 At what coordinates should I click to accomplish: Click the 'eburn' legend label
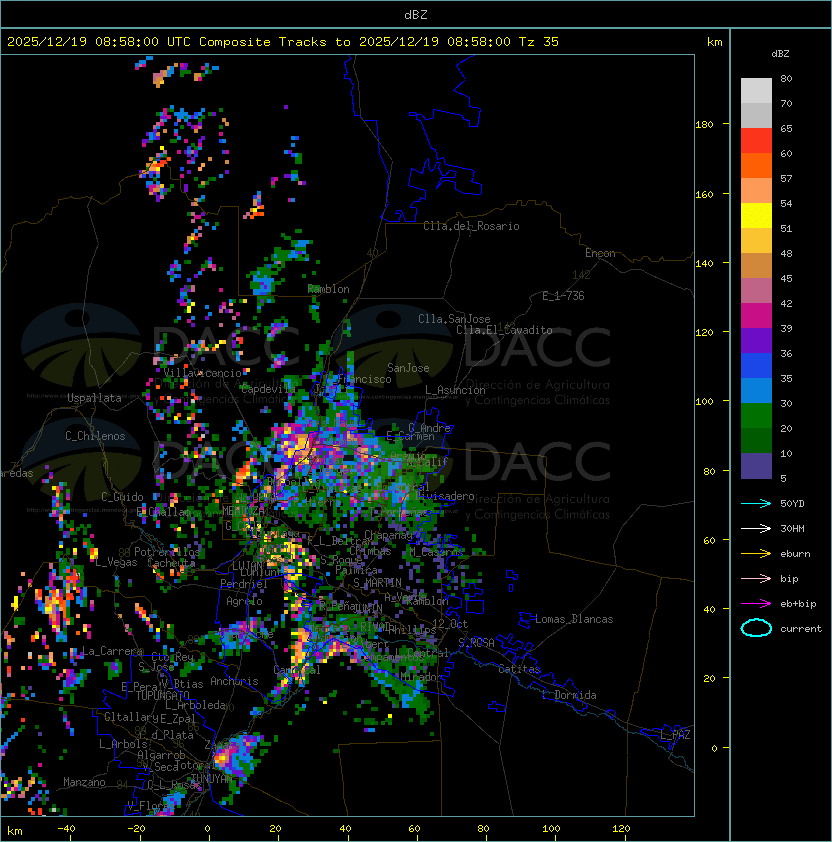795,554
